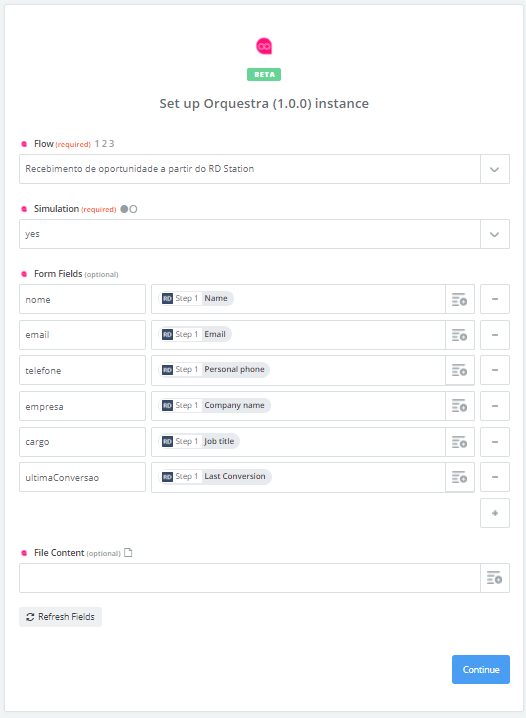
Task: Open insert-field picker for telefone row
Action: tap(460, 370)
